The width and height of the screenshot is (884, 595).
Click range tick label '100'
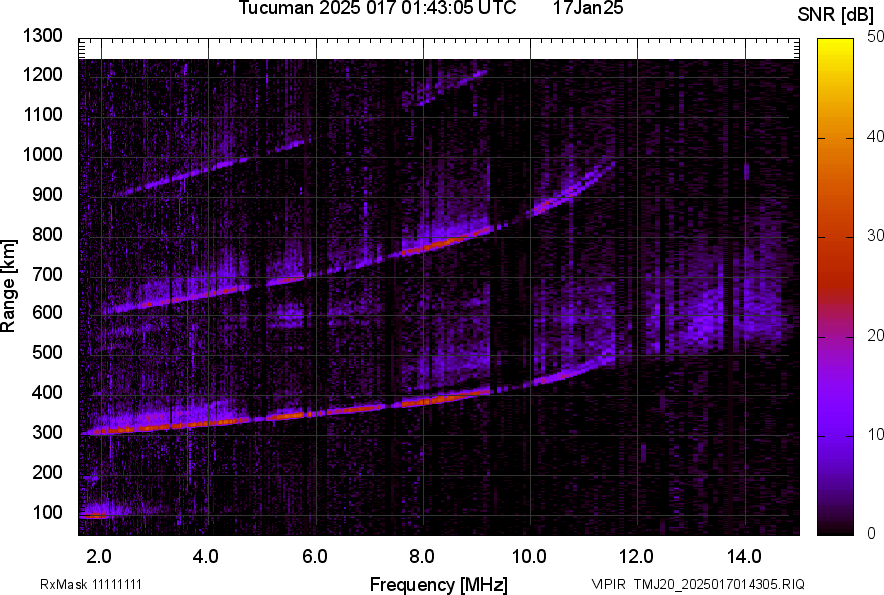coord(47,512)
